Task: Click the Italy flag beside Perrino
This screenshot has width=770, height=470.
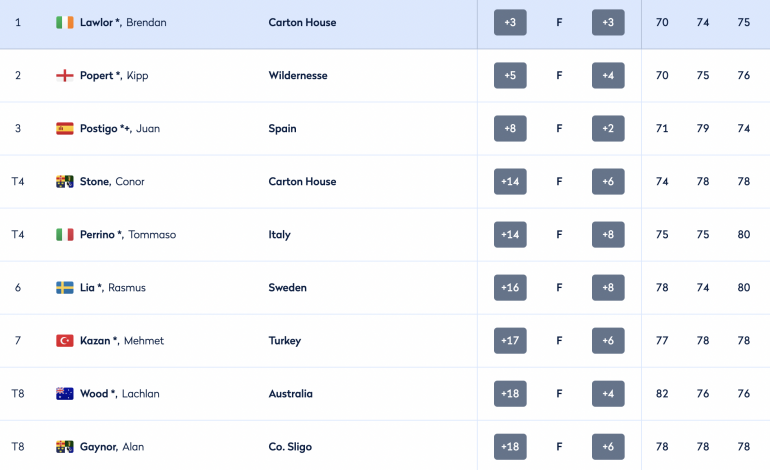Action: click(x=64, y=235)
